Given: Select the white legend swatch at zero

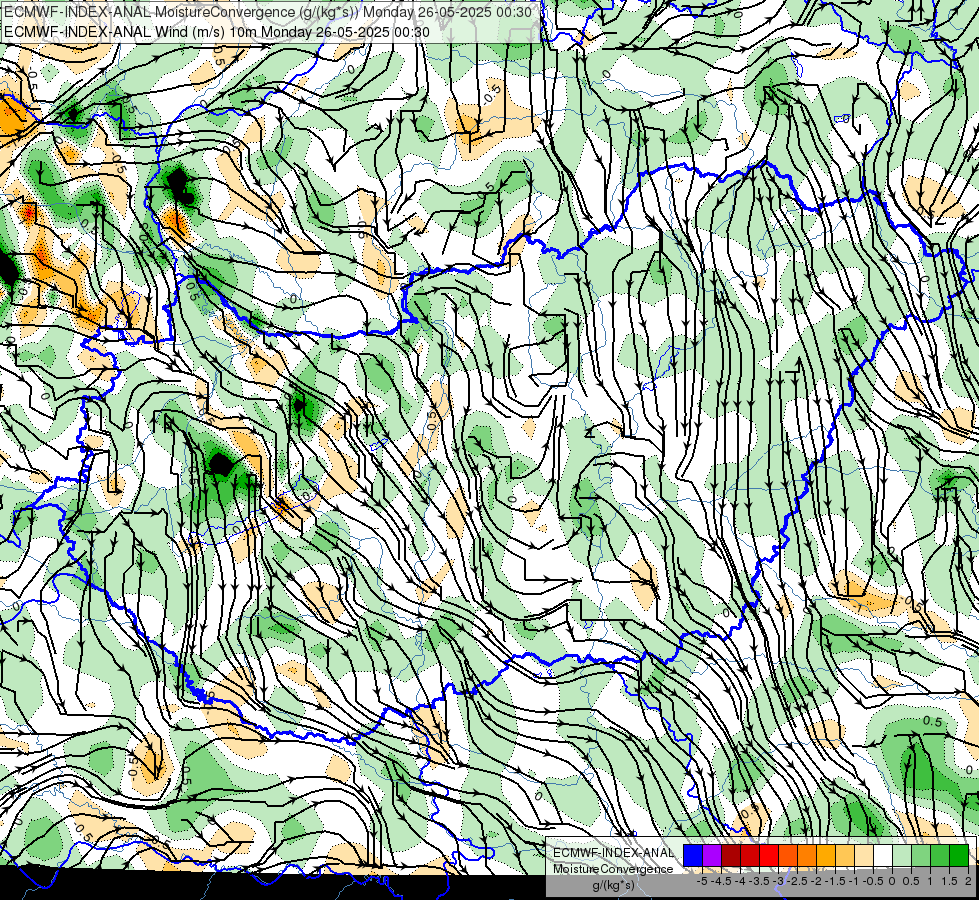Looking at the screenshot, I should (x=883, y=856).
